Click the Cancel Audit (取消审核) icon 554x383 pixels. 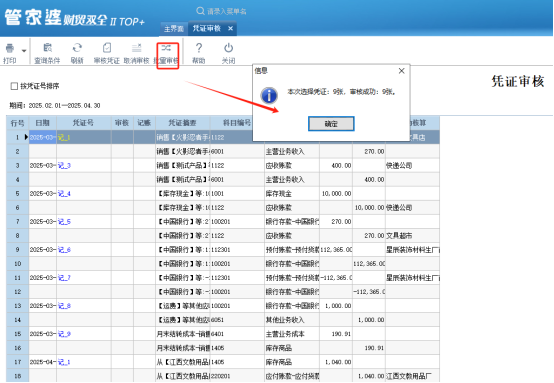pyautogui.click(x=136, y=48)
